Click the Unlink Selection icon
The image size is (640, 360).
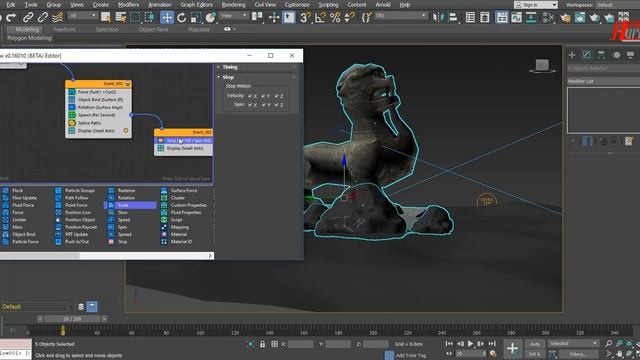[x=42, y=18]
